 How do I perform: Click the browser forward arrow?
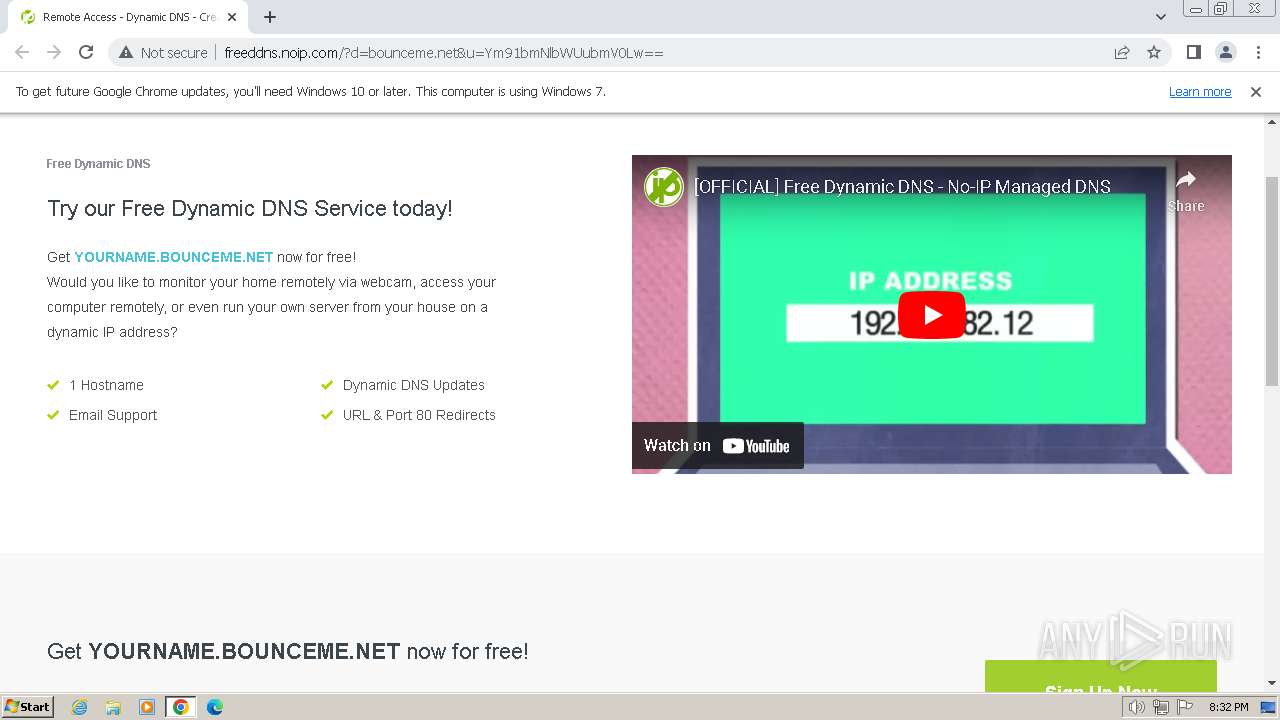pyautogui.click(x=54, y=52)
